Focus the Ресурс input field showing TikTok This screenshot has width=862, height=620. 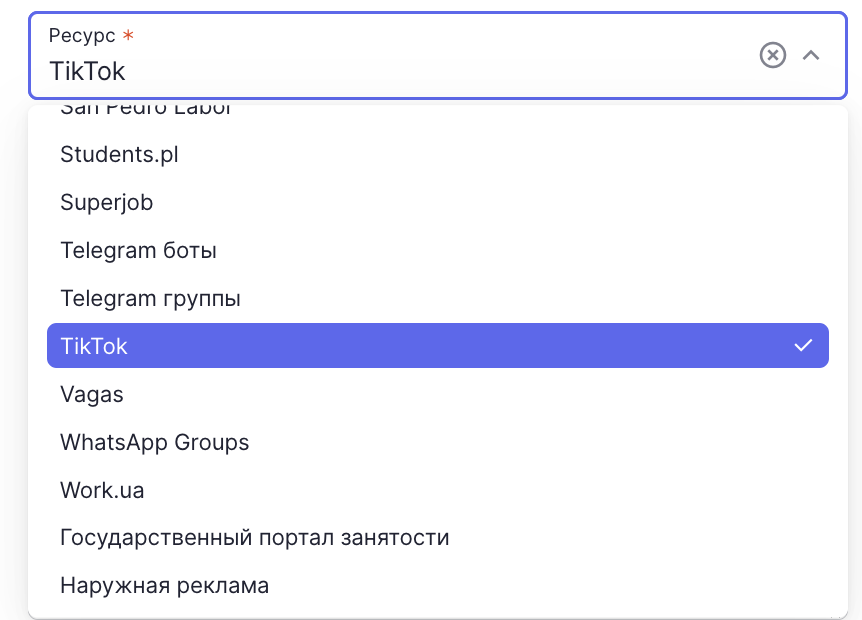tap(438, 56)
